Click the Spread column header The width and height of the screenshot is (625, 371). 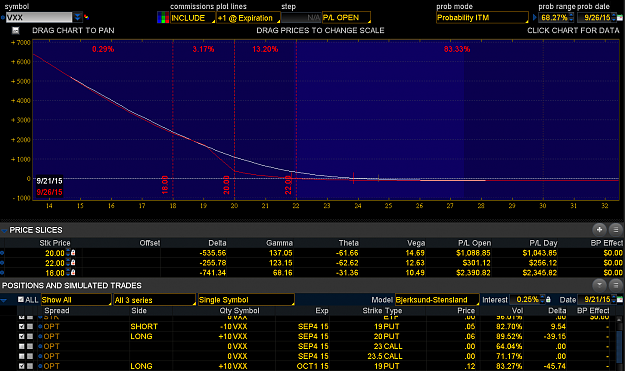coord(57,311)
